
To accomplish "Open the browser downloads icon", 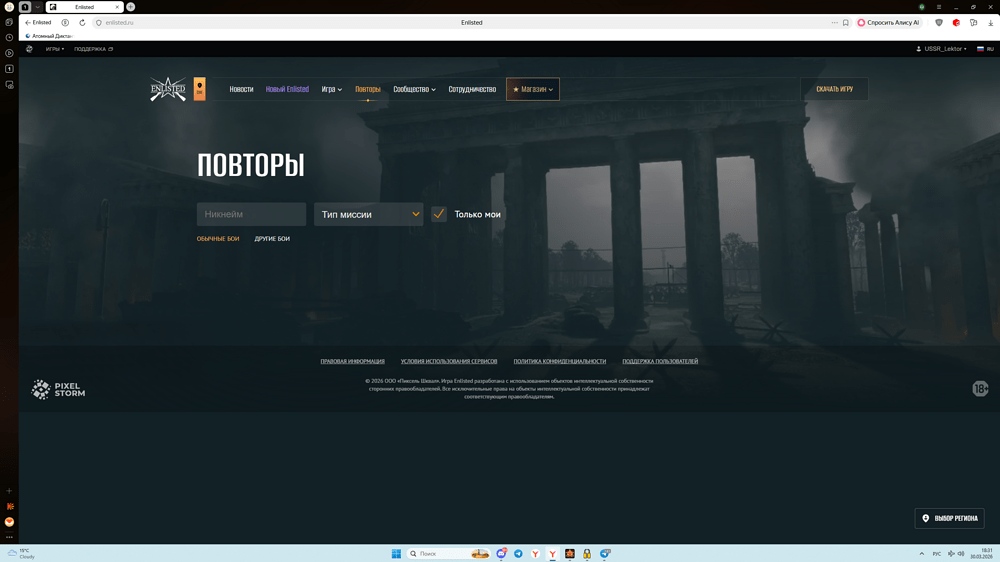I will [x=990, y=22].
